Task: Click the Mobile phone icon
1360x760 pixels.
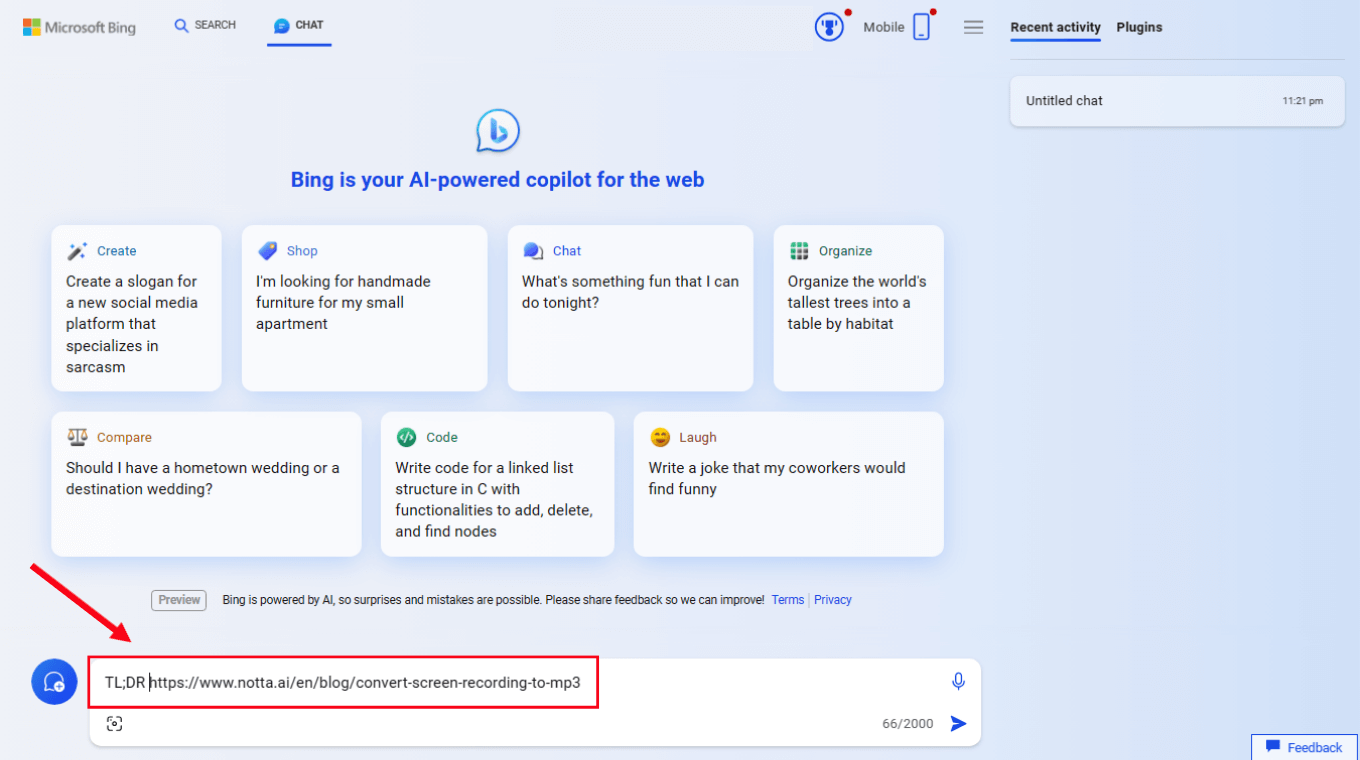Action: [x=922, y=27]
